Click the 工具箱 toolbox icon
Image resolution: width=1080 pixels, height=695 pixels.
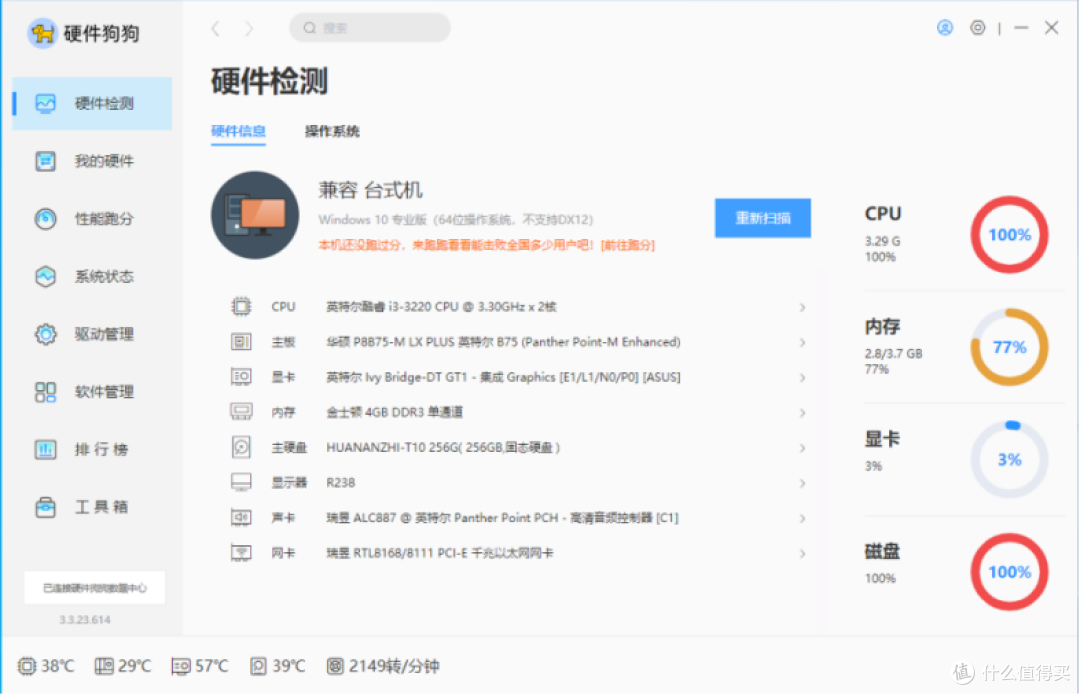point(45,508)
